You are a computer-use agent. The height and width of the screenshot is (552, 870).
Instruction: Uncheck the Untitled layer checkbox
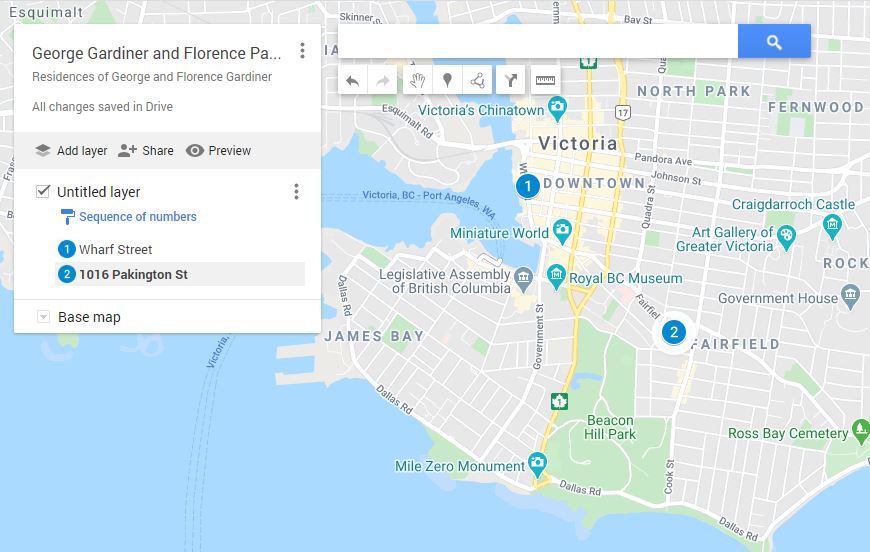[x=43, y=191]
